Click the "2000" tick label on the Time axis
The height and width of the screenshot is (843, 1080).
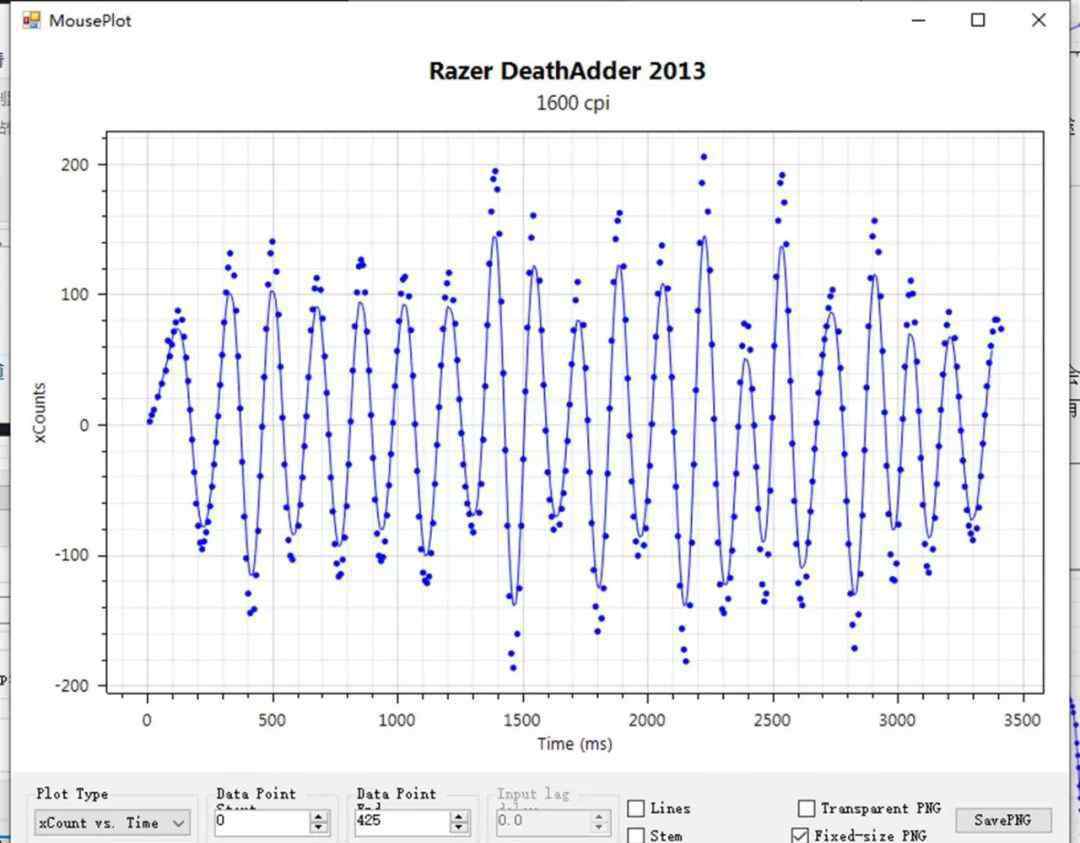pyautogui.click(x=647, y=720)
